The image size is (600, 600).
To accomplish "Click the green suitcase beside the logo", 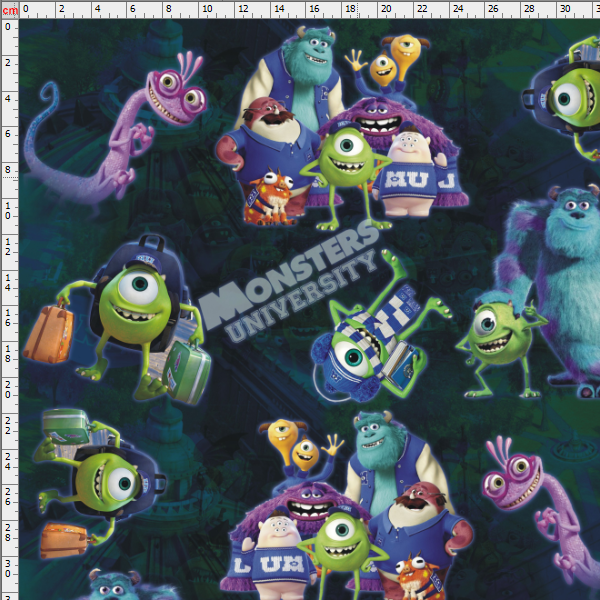I will click(x=186, y=370).
